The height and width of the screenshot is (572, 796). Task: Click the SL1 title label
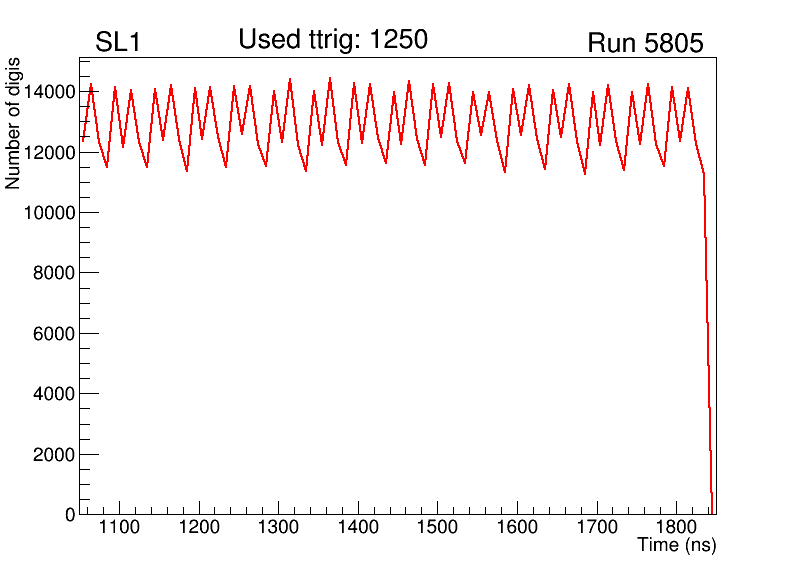click(118, 43)
